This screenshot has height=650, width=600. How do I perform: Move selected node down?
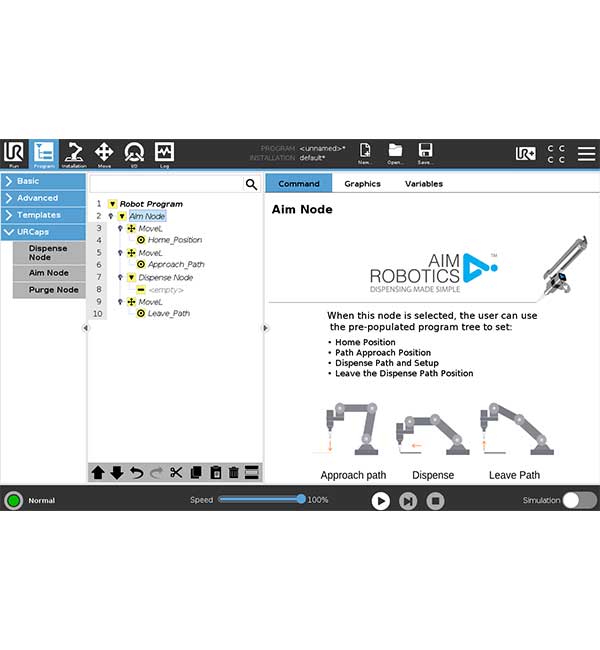(x=117, y=473)
